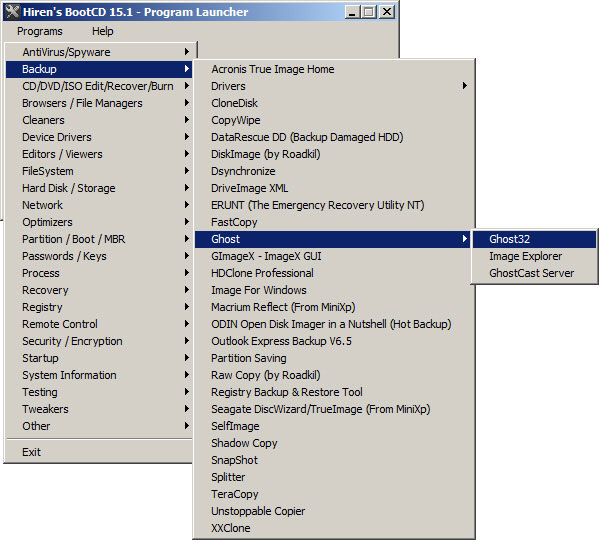Launch SelfImage
Screen dimensions: 599x540
333,426
